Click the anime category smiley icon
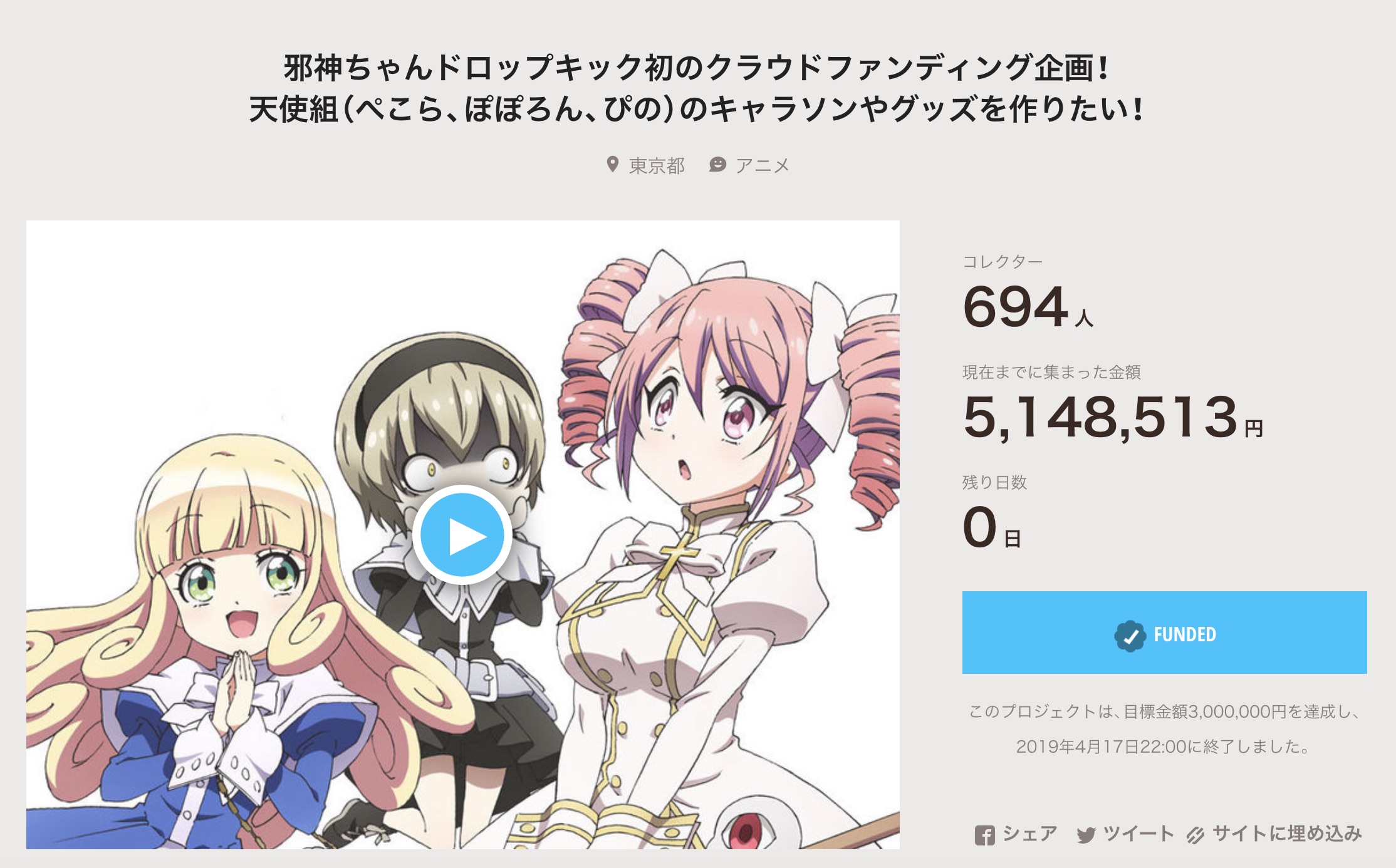Image resolution: width=1396 pixels, height=868 pixels. (x=717, y=165)
